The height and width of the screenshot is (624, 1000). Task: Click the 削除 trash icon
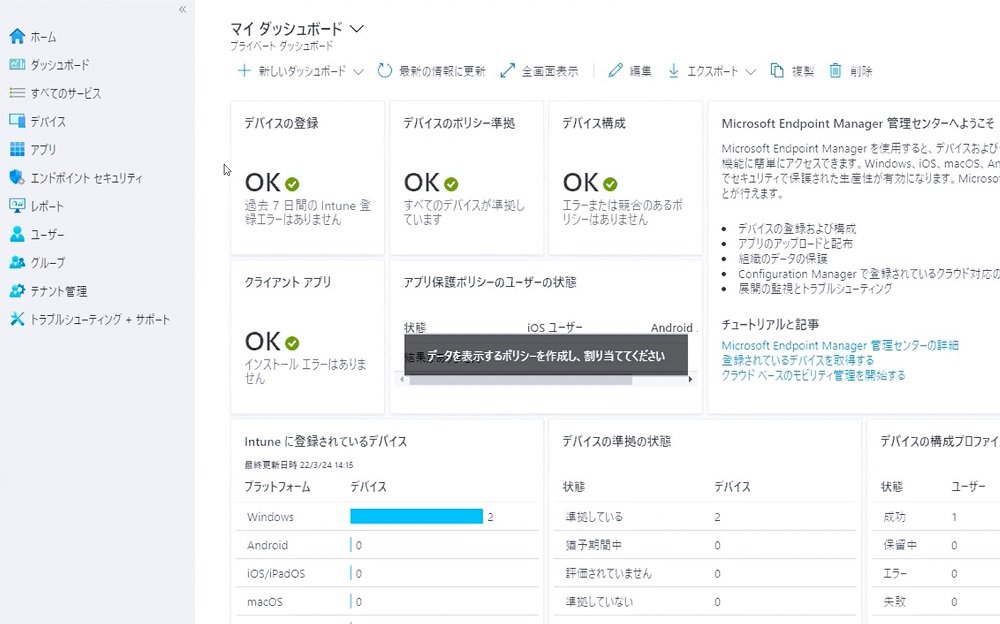[x=835, y=71]
